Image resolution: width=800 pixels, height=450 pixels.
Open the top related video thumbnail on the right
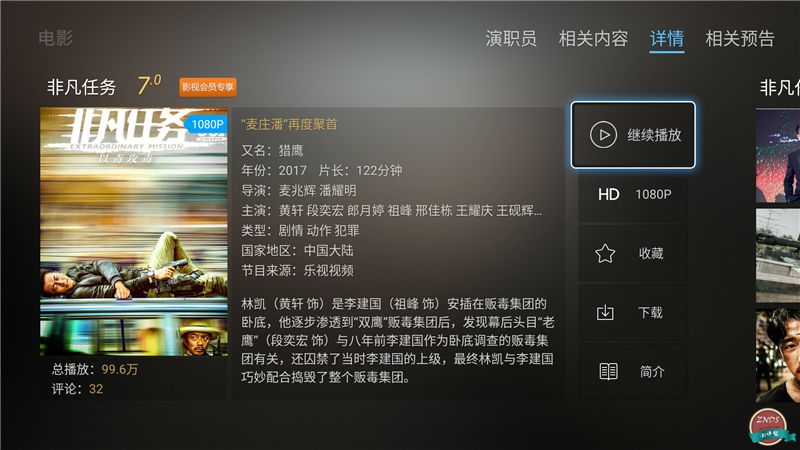(x=778, y=156)
